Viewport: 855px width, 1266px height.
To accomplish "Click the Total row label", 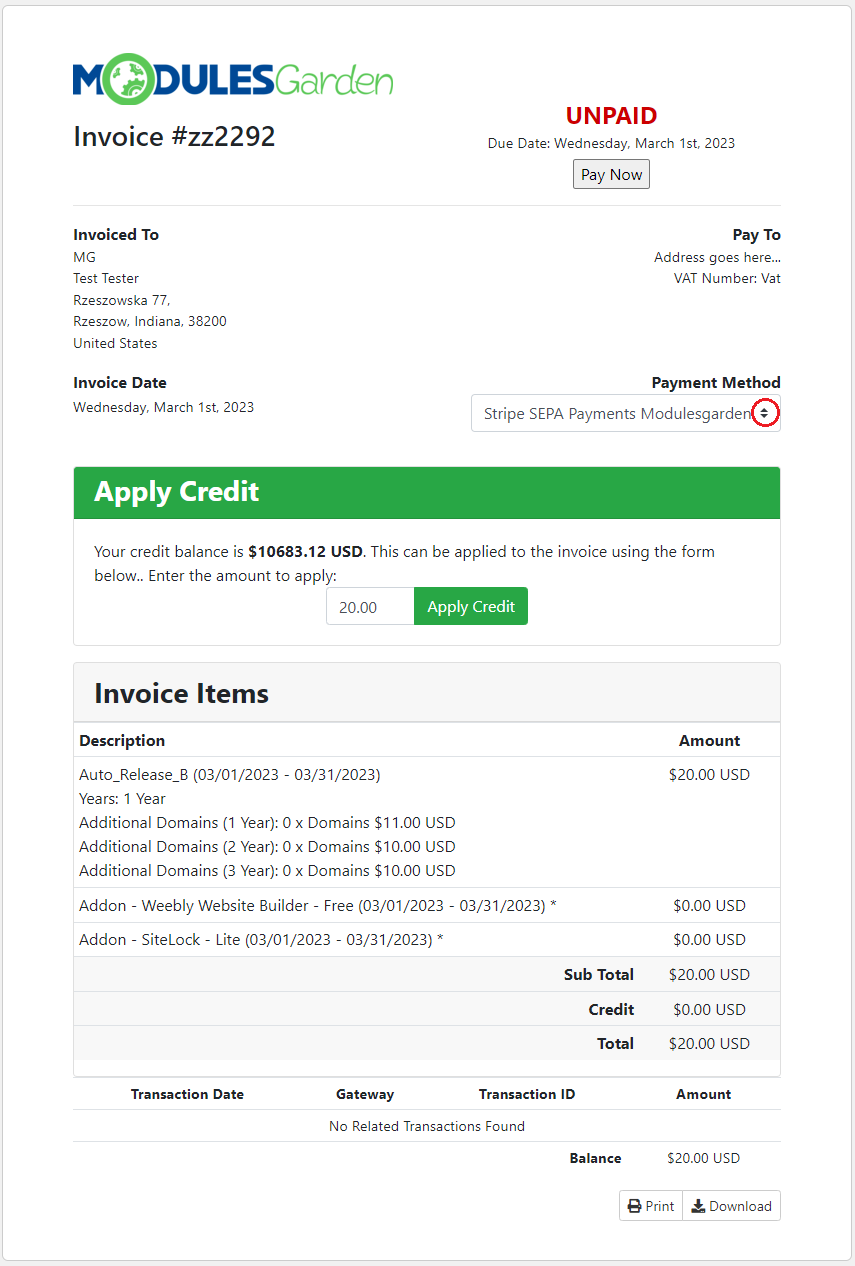I will (x=615, y=1044).
